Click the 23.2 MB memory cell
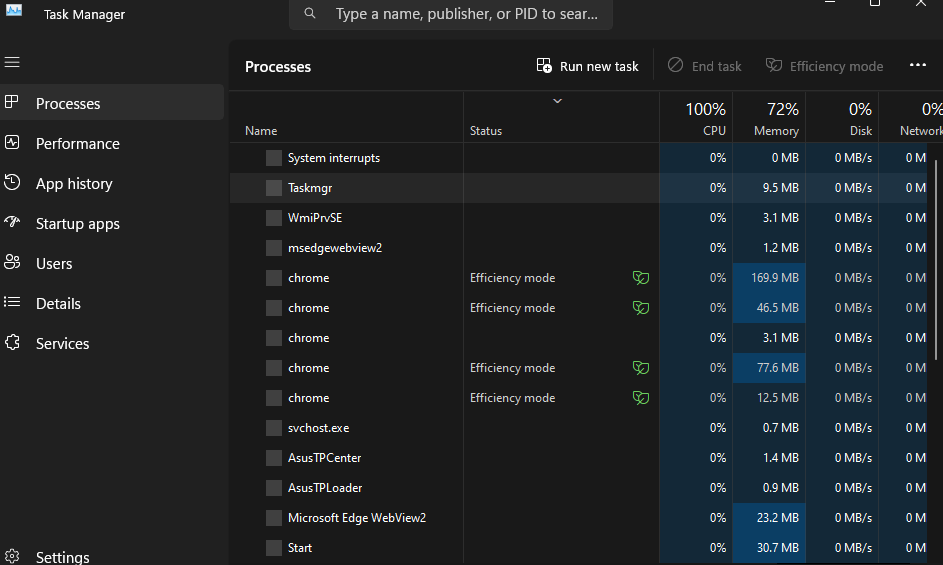The height and width of the screenshot is (565, 943). tap(769, 518)
